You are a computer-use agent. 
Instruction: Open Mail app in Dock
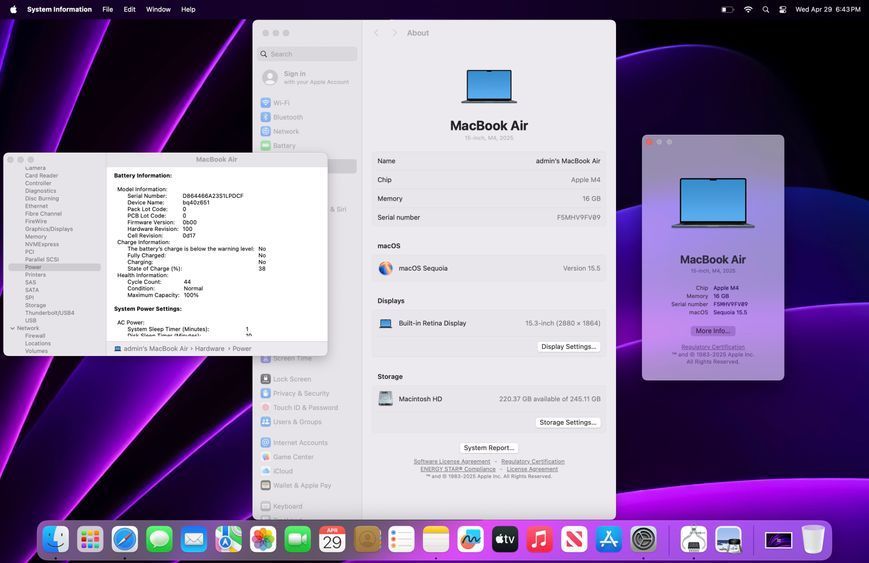point(194,539)
